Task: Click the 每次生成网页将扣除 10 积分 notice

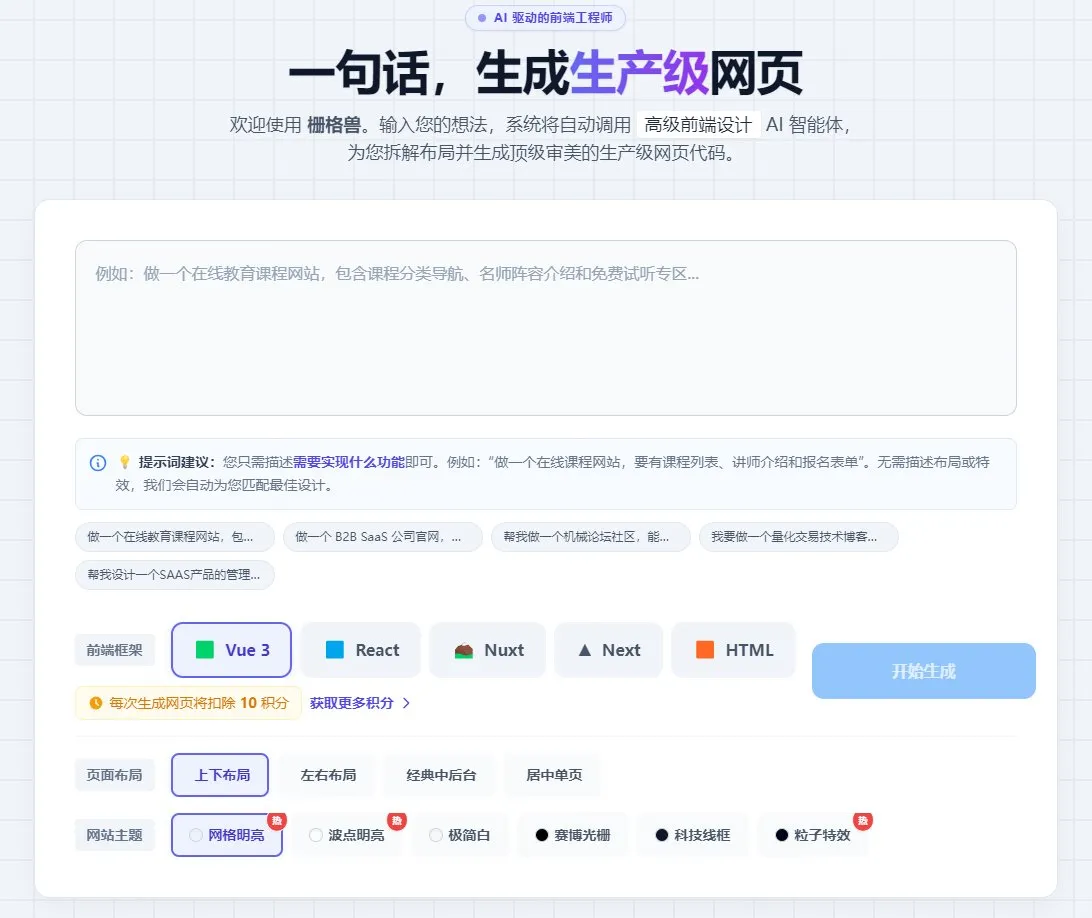Action: [x=188, y=703]
